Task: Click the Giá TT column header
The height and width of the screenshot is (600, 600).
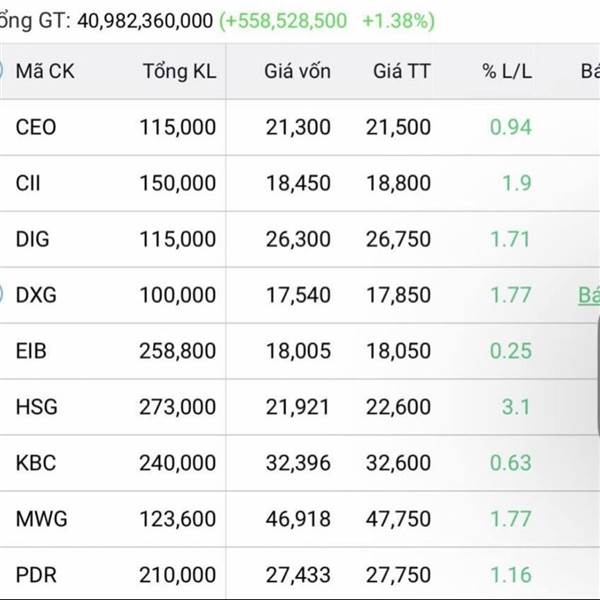Action: [402, 71]
